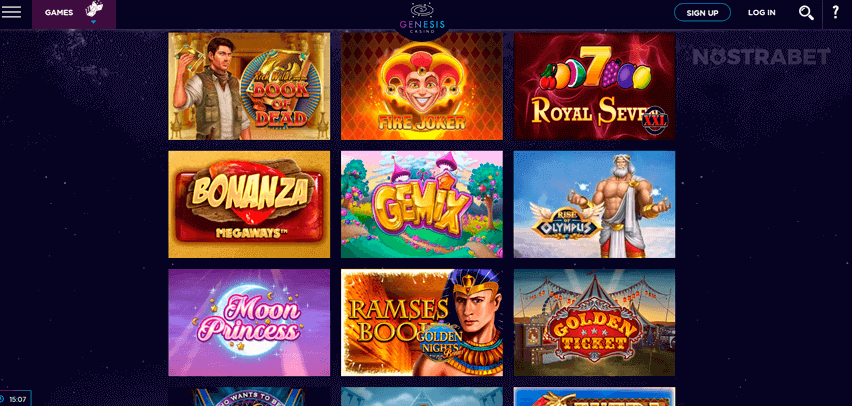The width and height of the screenshot is (852, 406).
Task: Open Bonanza Megaways game tile
Action: pyautogui.click(x=249, y=204)
